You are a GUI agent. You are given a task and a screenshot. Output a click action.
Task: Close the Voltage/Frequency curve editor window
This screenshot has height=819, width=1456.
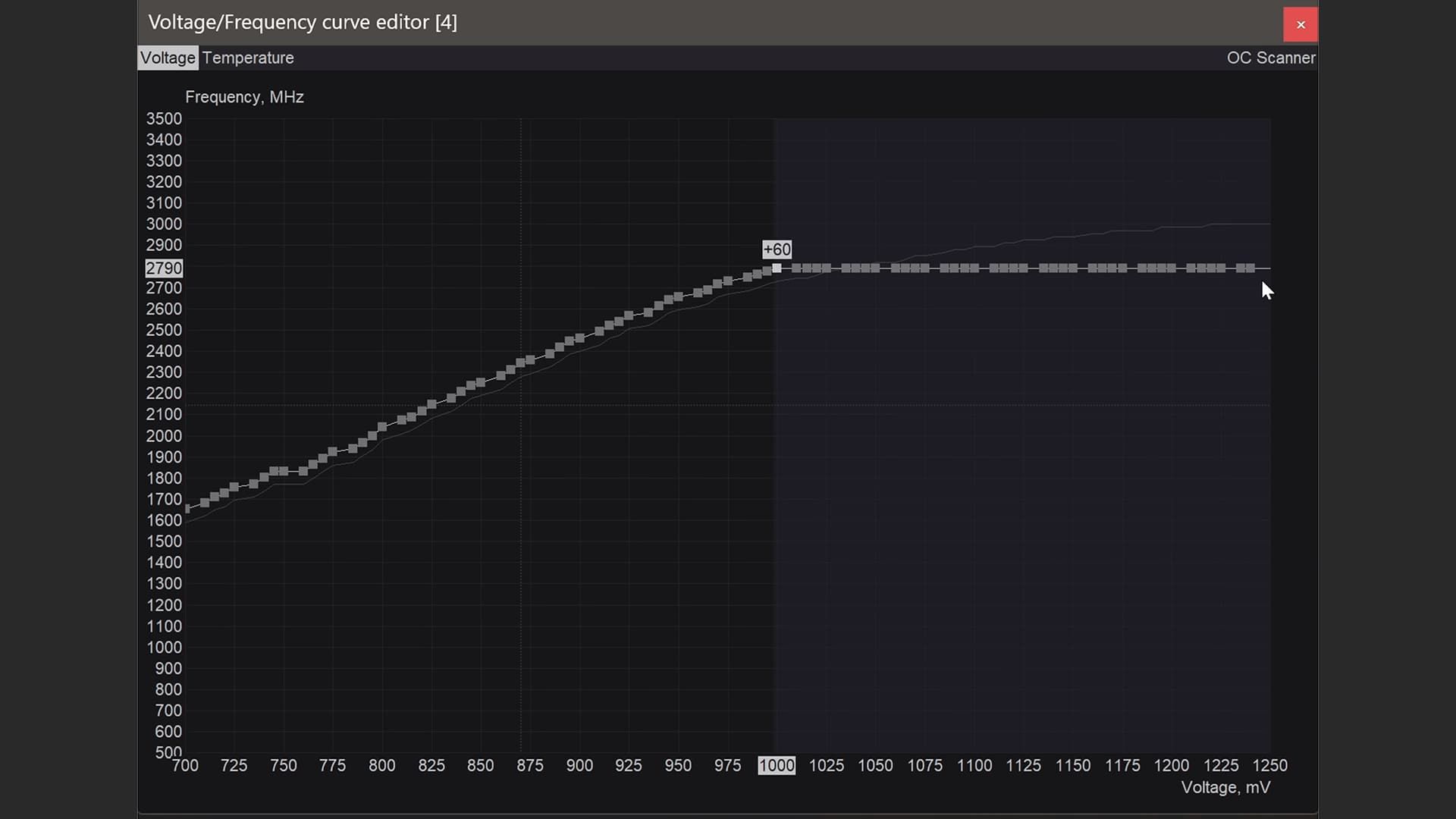pyautogui.click(x=1300, y=25)
